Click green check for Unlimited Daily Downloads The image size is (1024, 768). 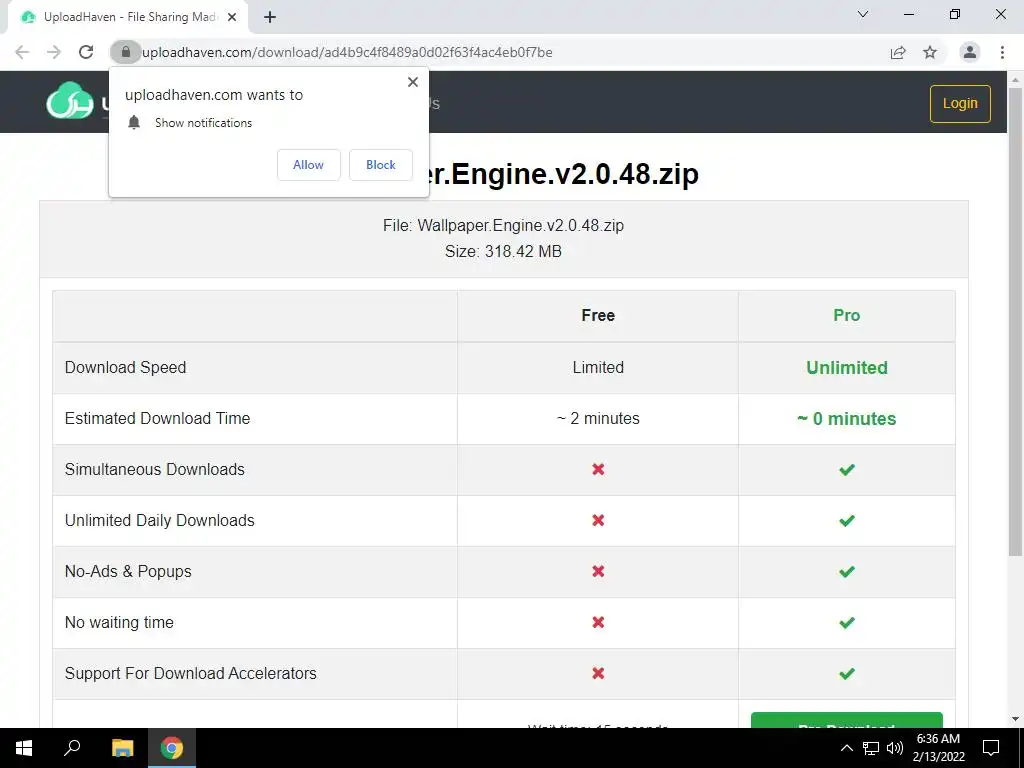tap(846, 520)
